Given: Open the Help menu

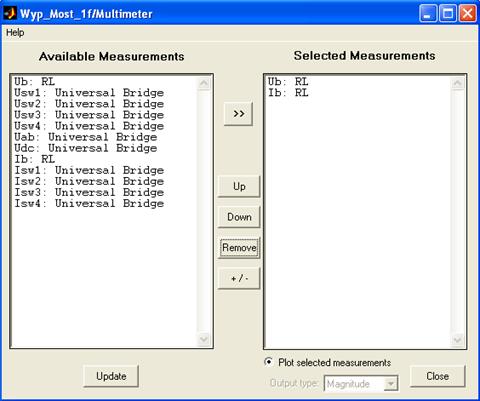Looking at the screenshot, I should [x=15, y=33].
